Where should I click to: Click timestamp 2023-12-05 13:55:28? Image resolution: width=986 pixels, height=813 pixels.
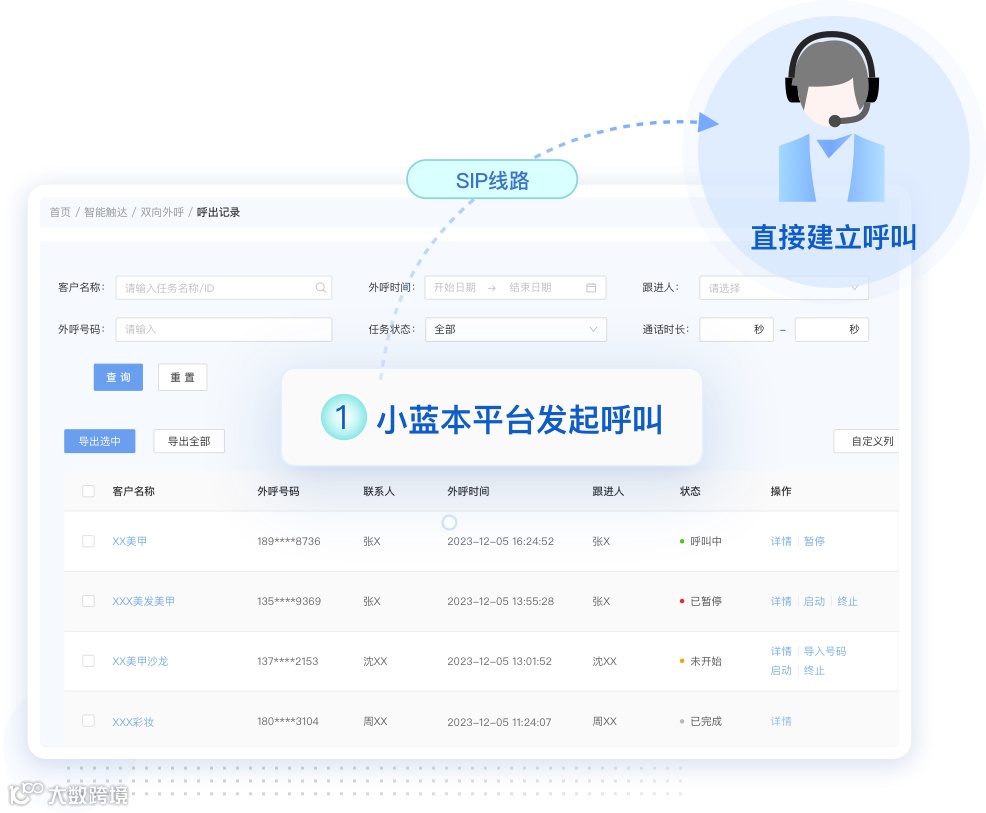(x=501, y=601)
